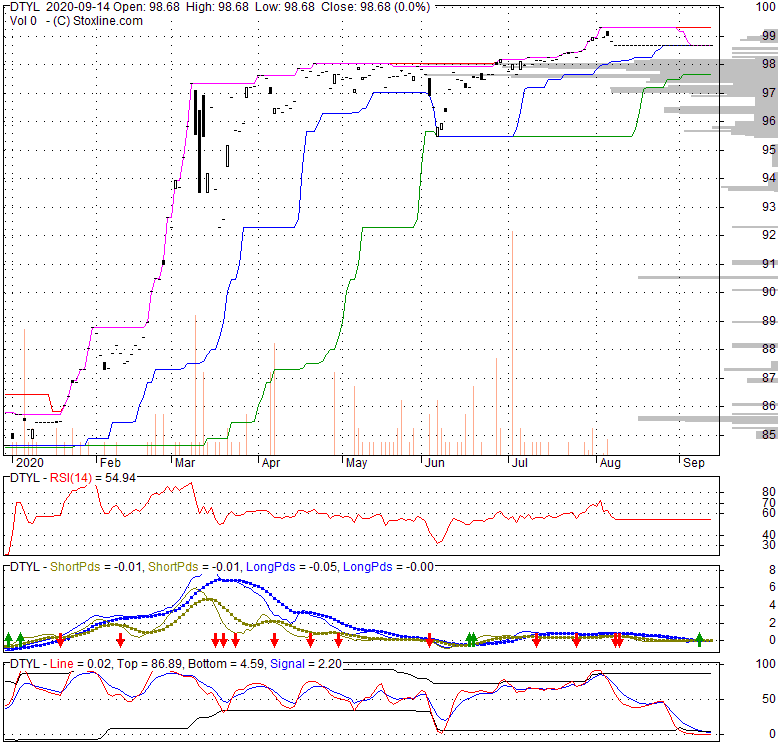Click the rightmost green up arrow near Sep
The image size is (780, 745).
click(x=700, y=638)
